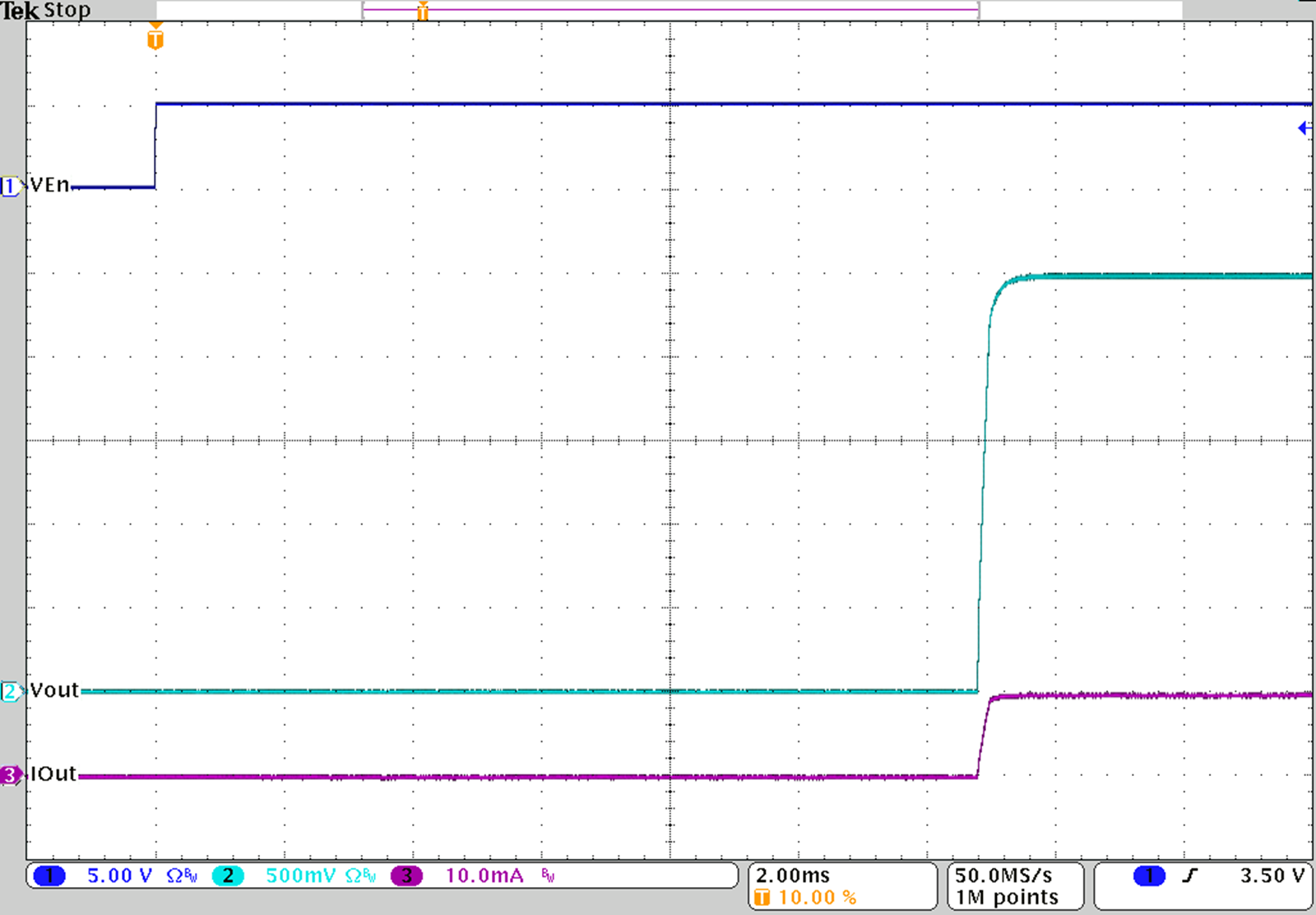Click the blue trigger level arrow on right edge
This screenshot has height=915, width=1316.
click(x=1302, y=128)
